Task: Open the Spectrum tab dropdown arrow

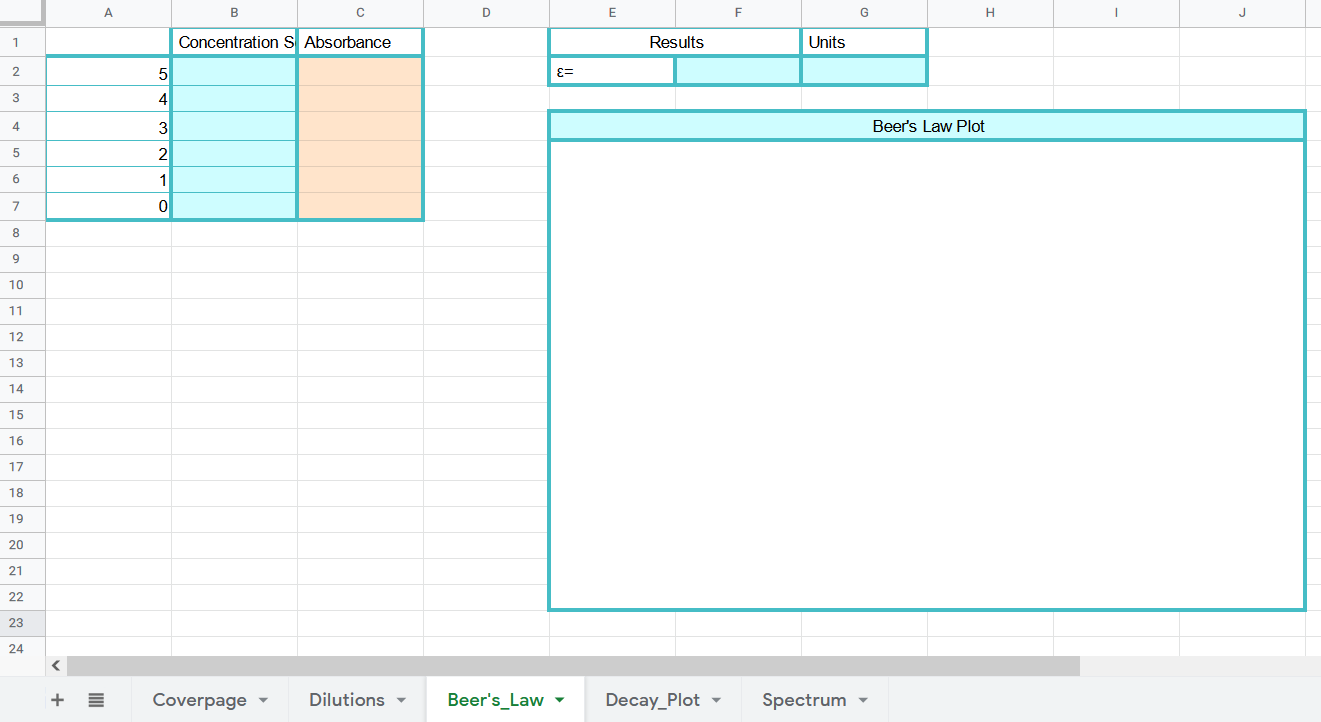Action: tap(863, 700)
